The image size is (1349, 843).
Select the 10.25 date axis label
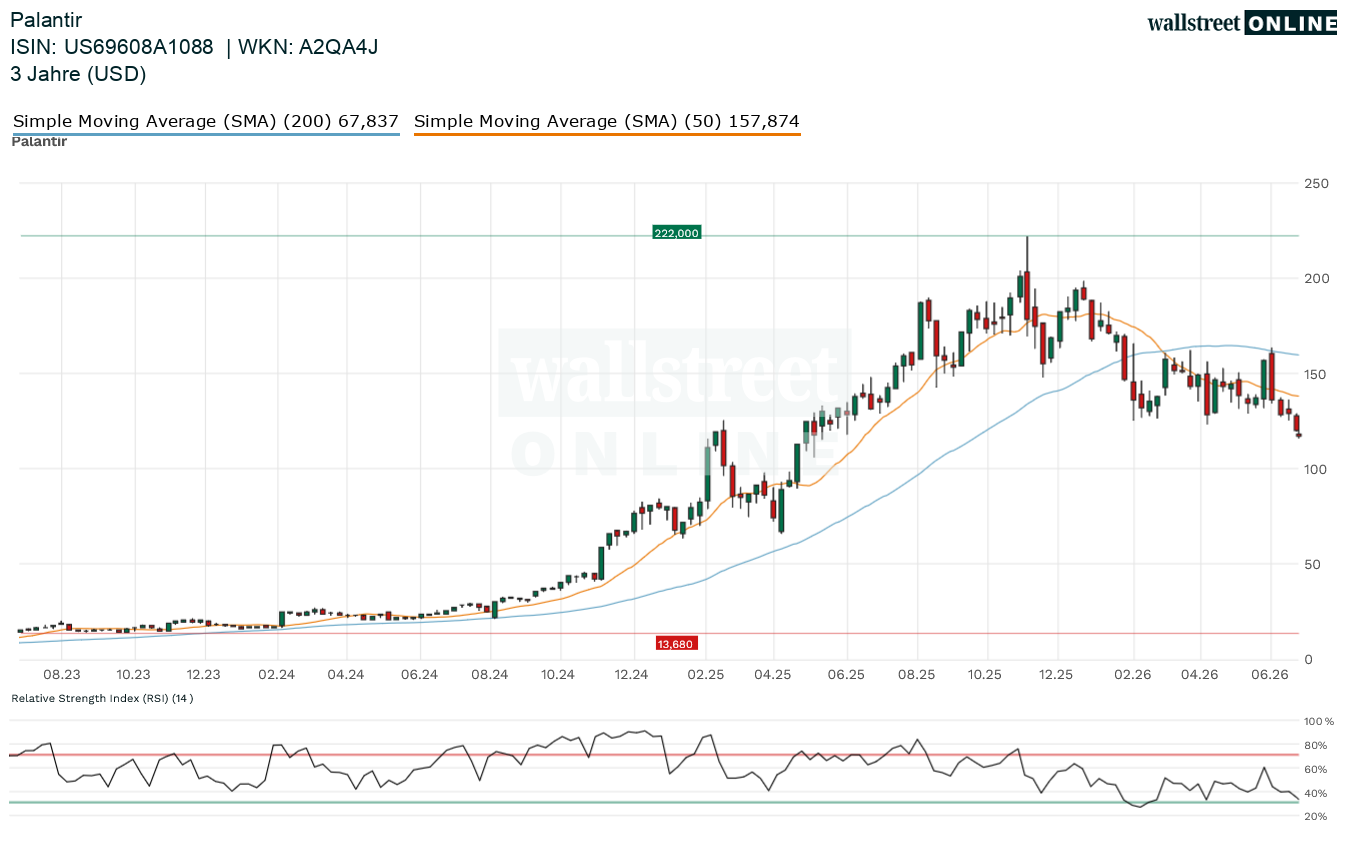(986, 675)
